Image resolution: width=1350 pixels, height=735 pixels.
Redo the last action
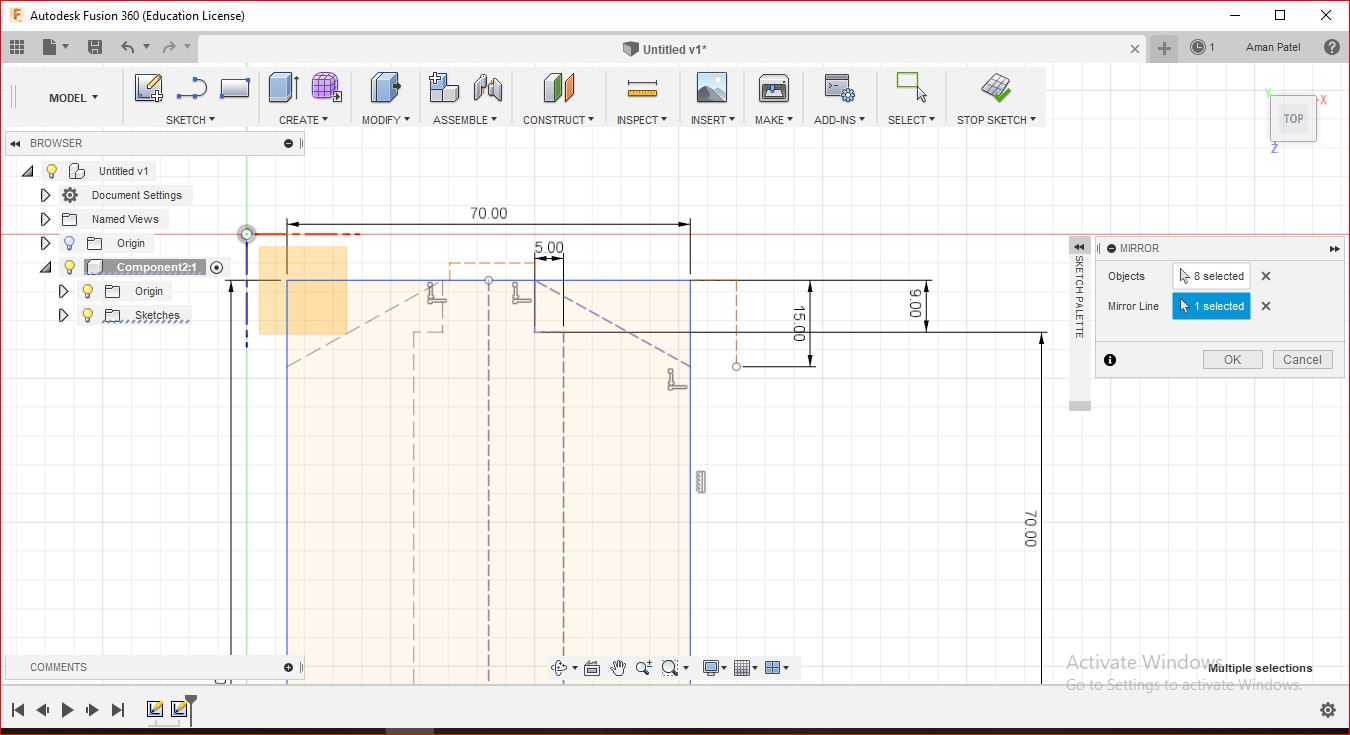tap(169, 47)
